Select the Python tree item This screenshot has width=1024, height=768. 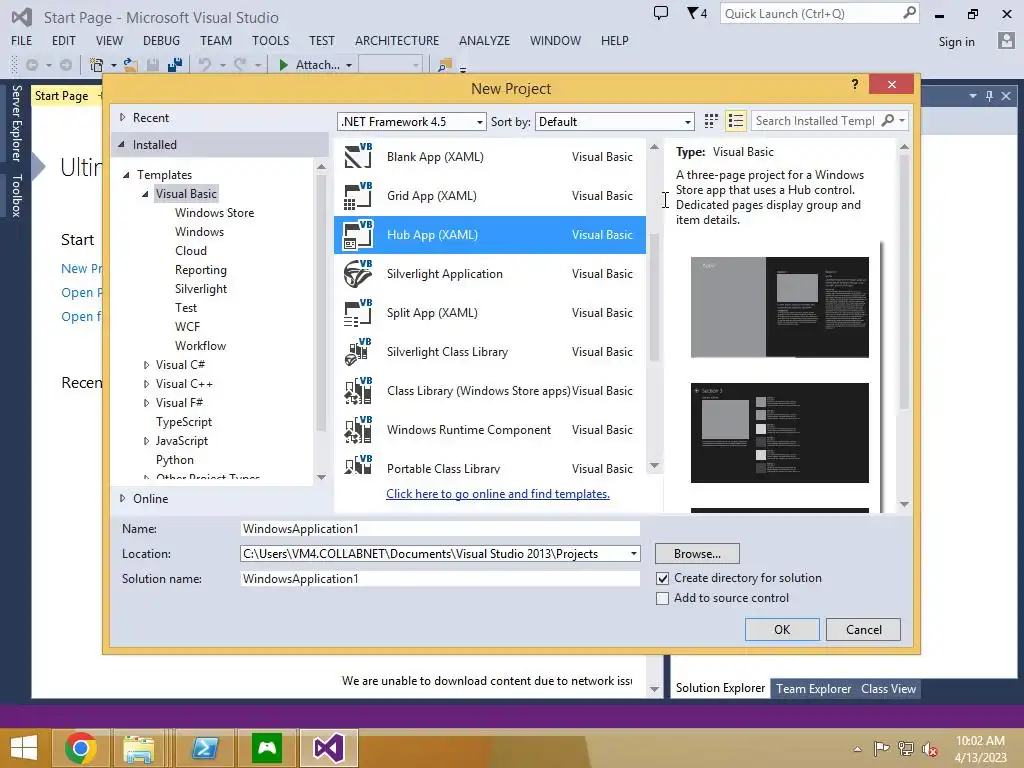174,460
